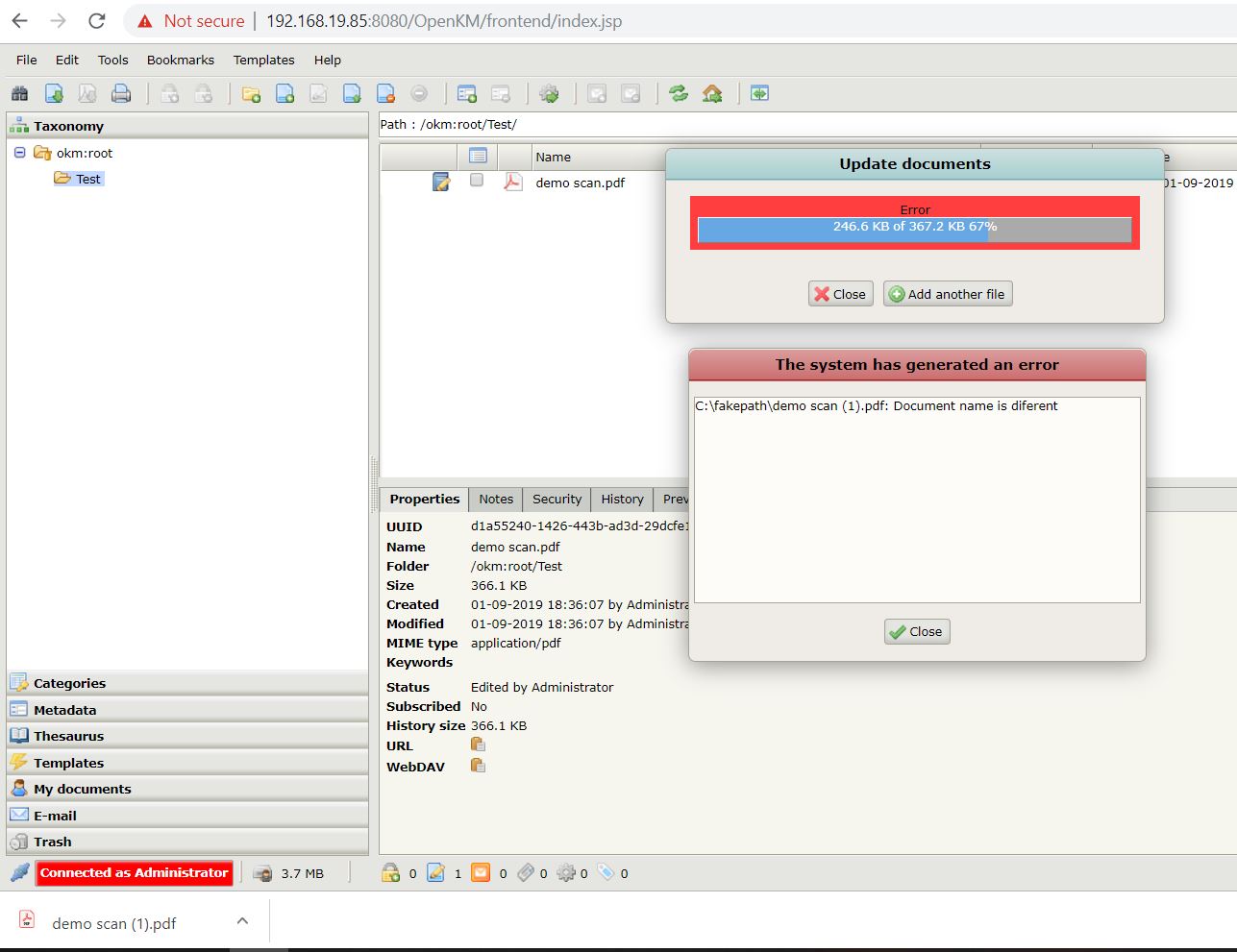
Task: Open download options chevron for demo scan (1).pdf
Action: point(242,921)
